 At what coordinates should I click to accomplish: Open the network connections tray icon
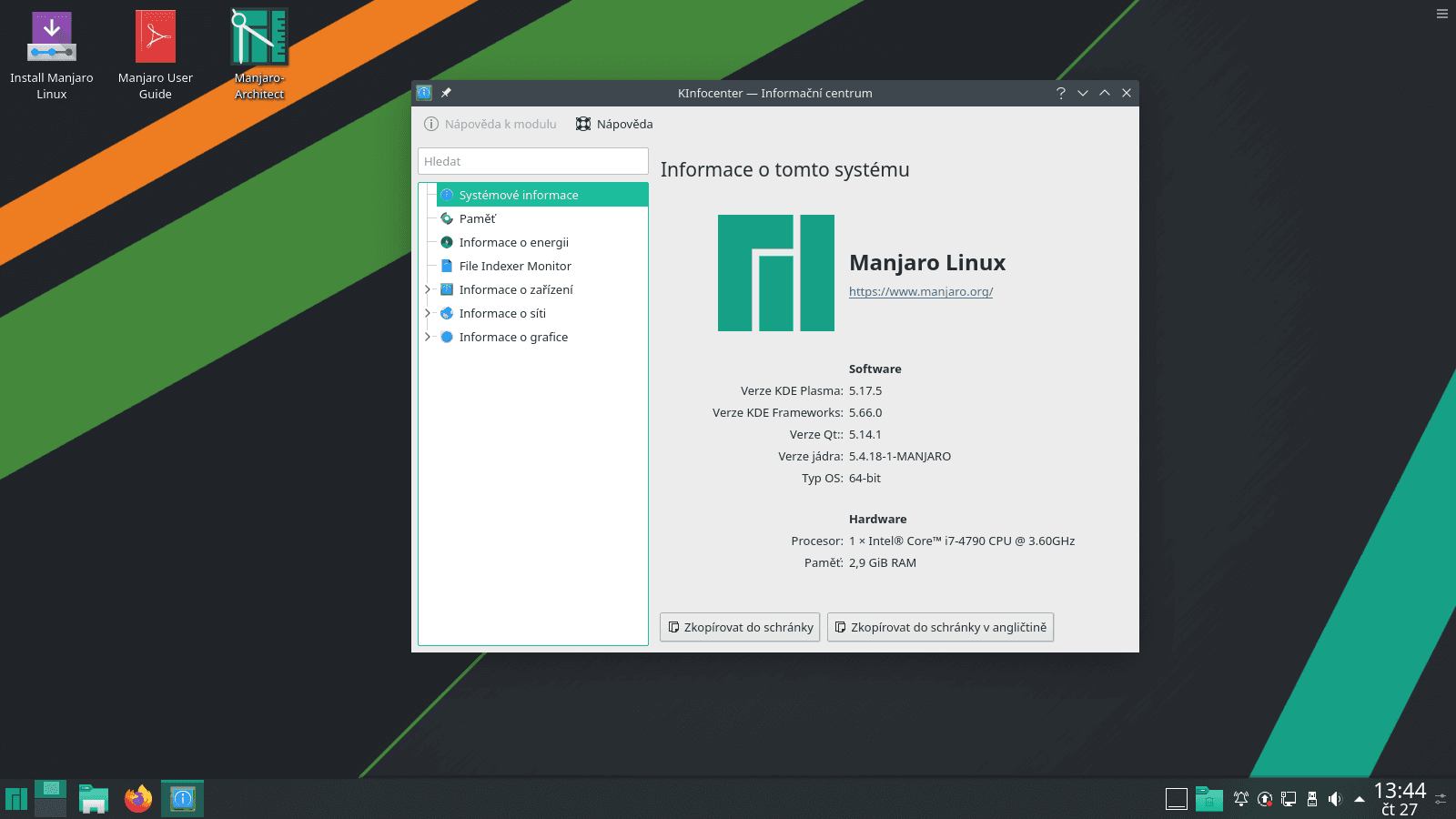[x=1288, y=798]
